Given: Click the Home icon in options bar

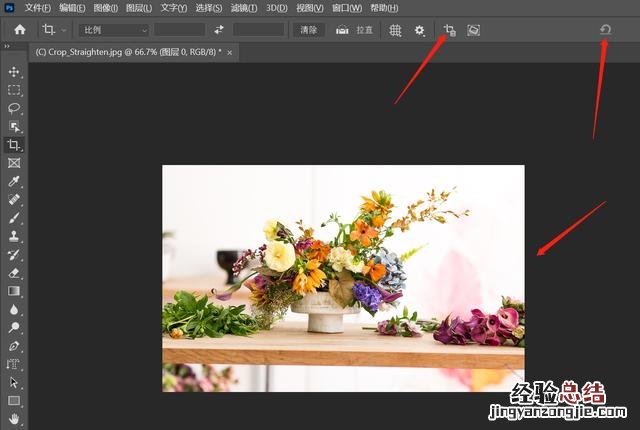Looking at the screenshot, I should [19, 30].
